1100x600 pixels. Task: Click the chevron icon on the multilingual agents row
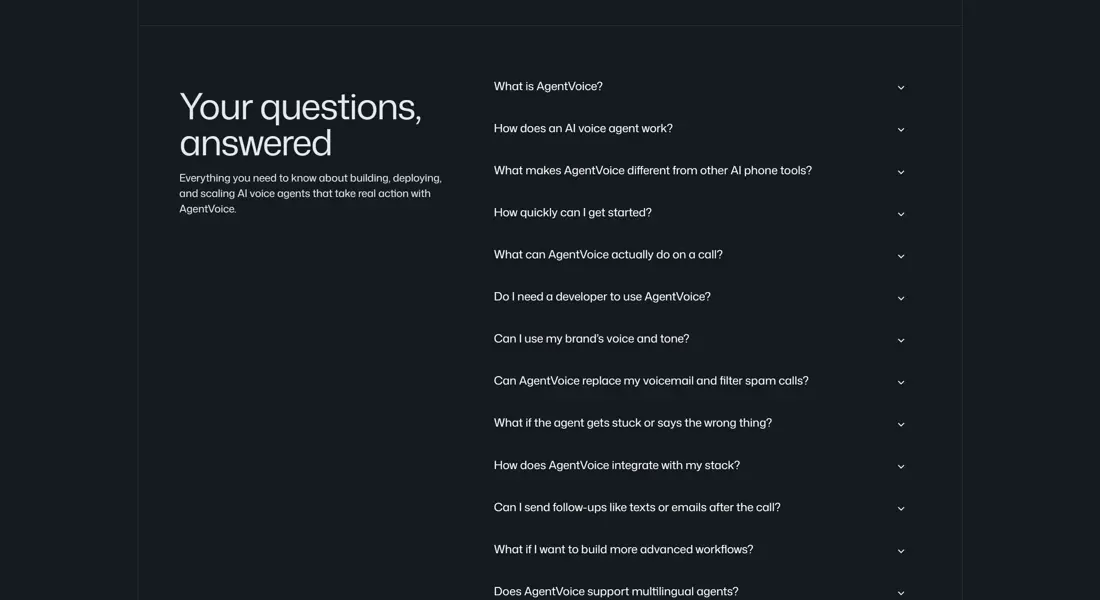click(x=900, y=590)
